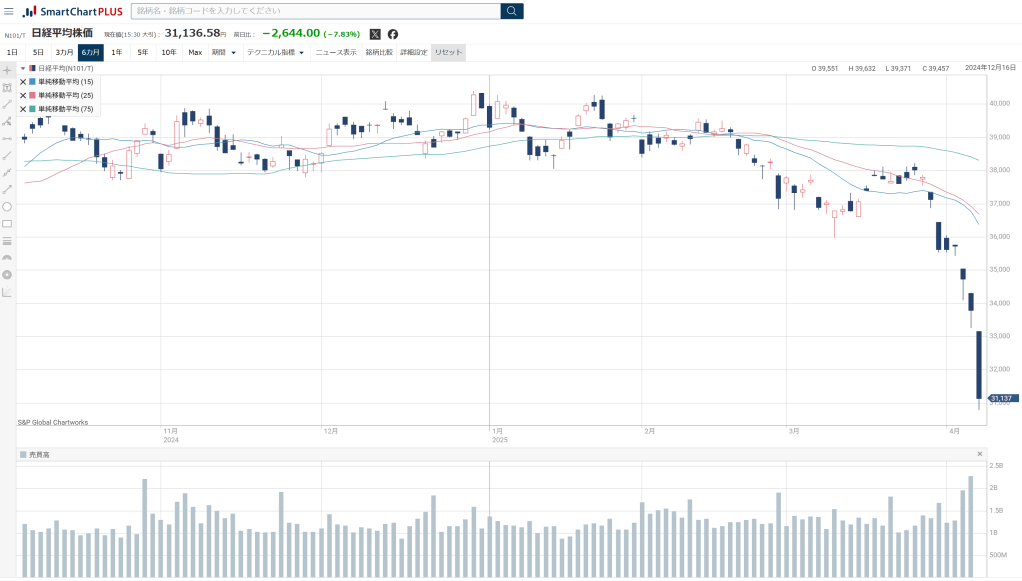Screen dimensions: 1022x581
Task: Select the horizontal parallel lines tool
Action: (x=7, y=240)
